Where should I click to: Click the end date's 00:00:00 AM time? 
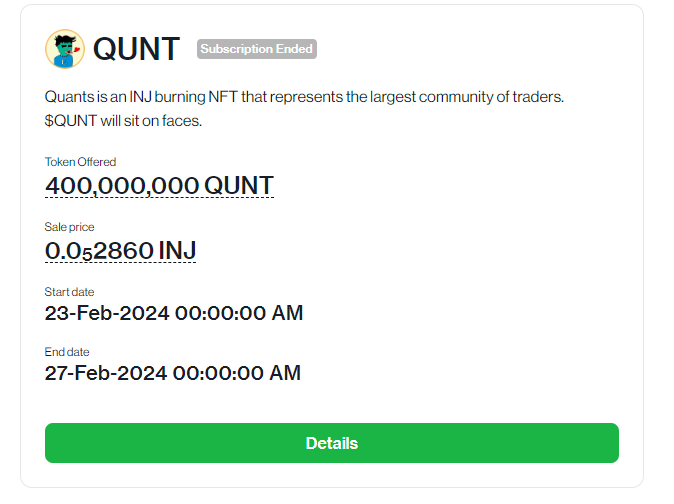236,374
